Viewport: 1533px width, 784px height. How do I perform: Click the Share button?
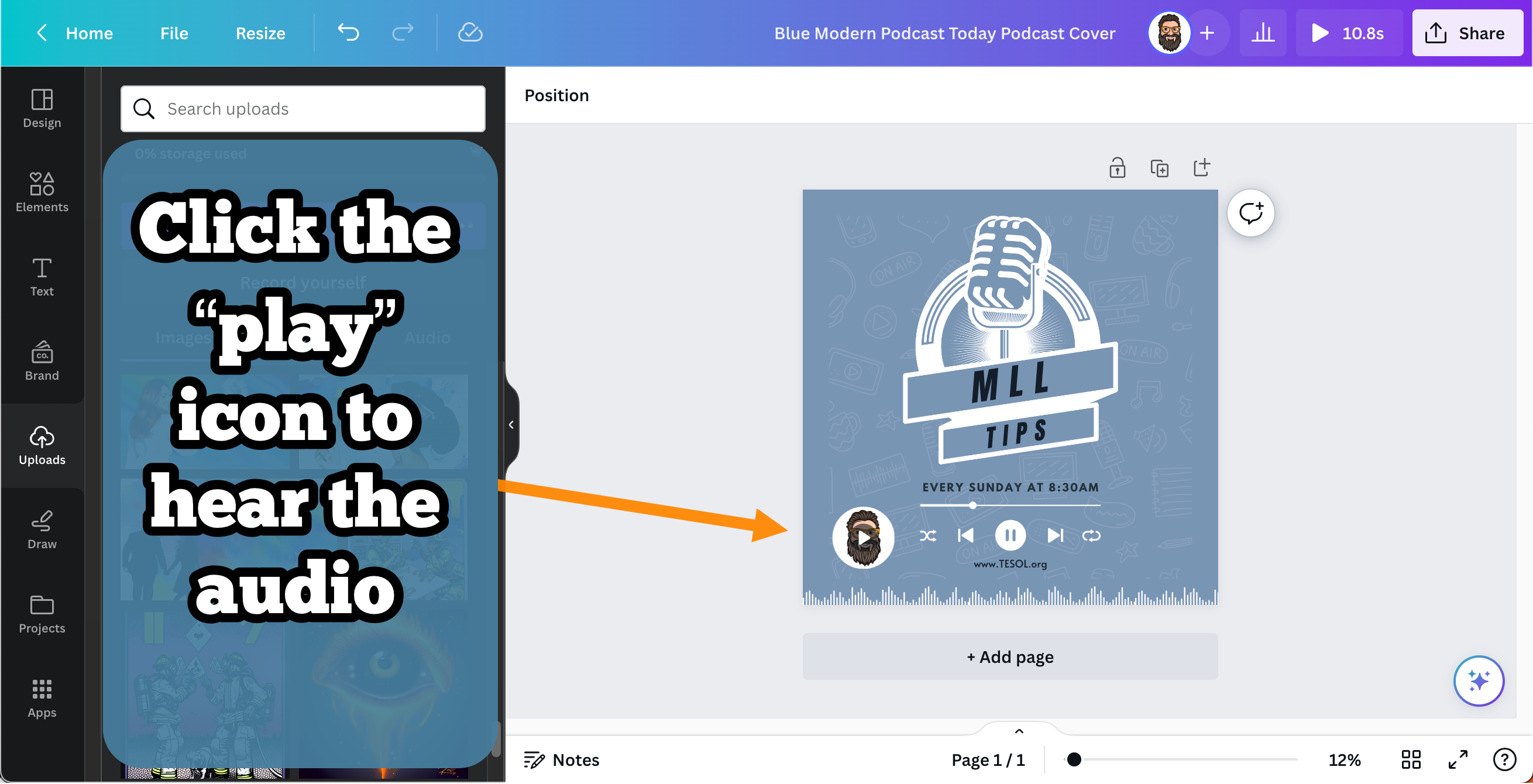tap(1467, 33)
